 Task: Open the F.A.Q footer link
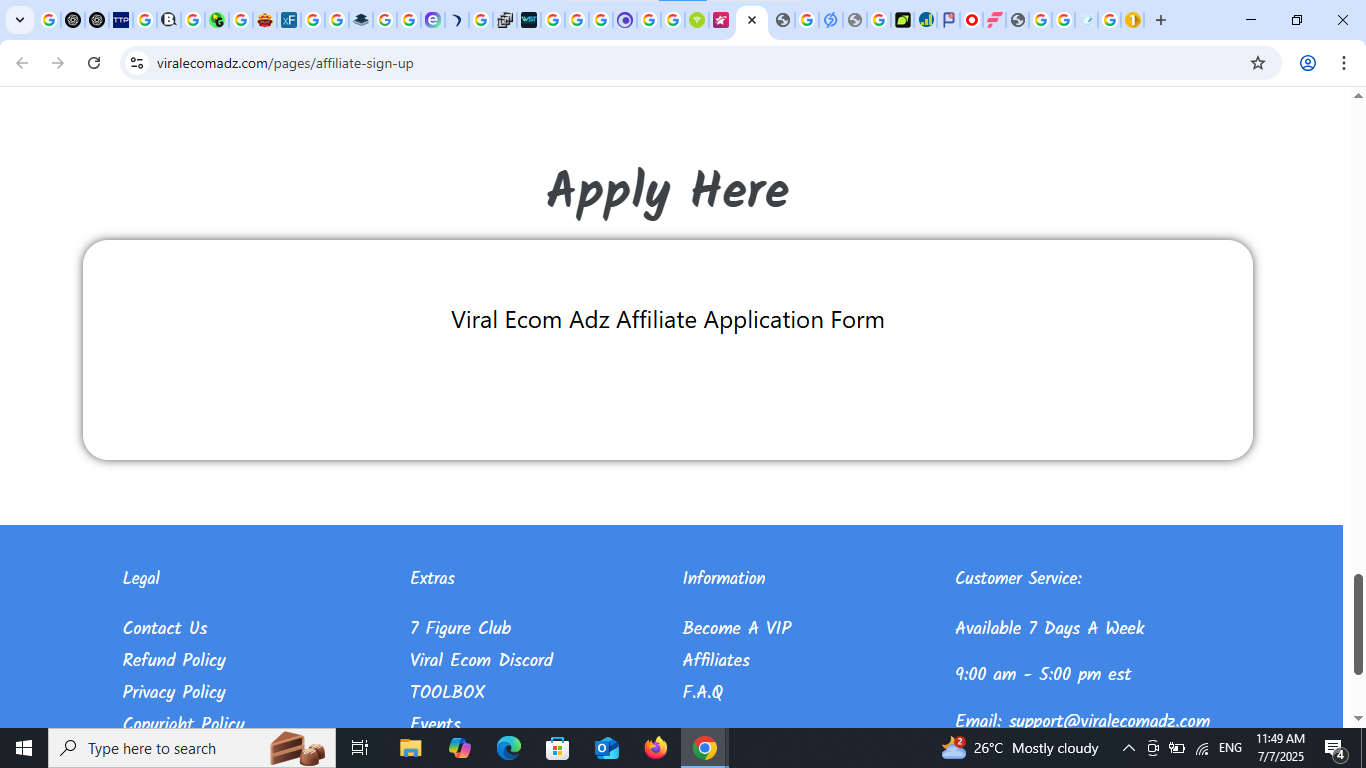tap(702, 692)
